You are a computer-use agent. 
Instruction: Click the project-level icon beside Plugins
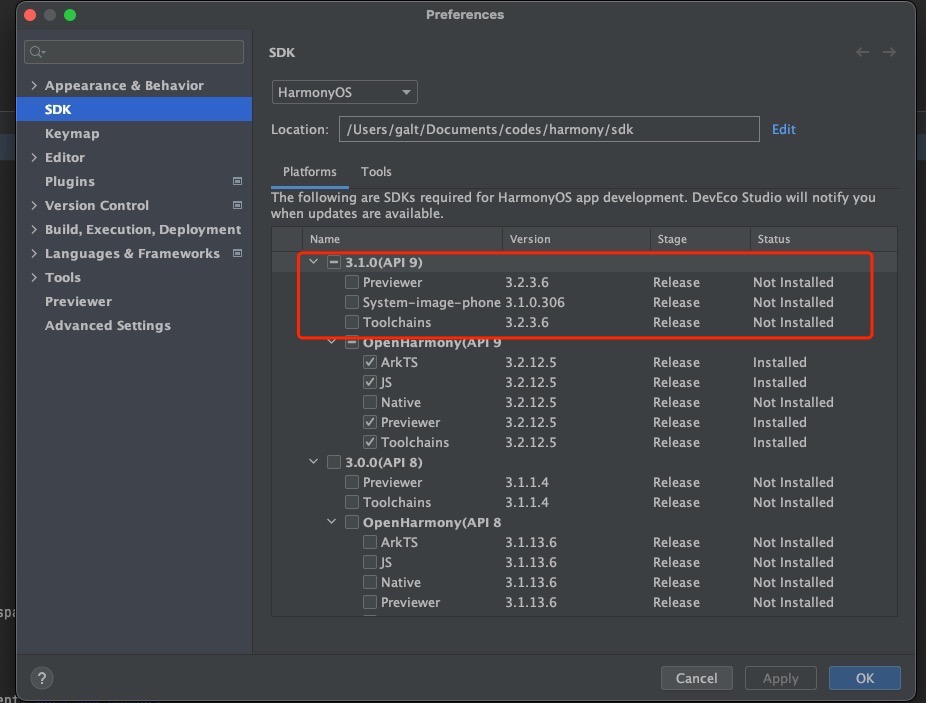tap(237, 181)
